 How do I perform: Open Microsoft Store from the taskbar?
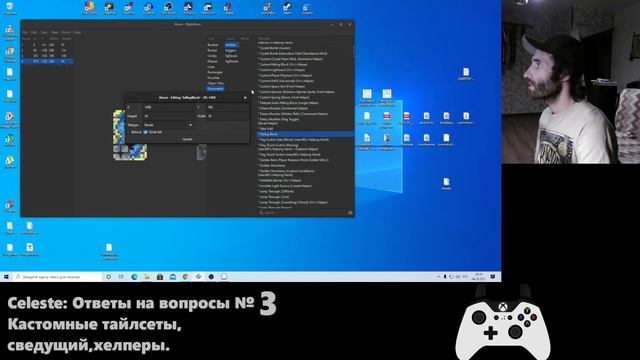(x=160, y=277)
